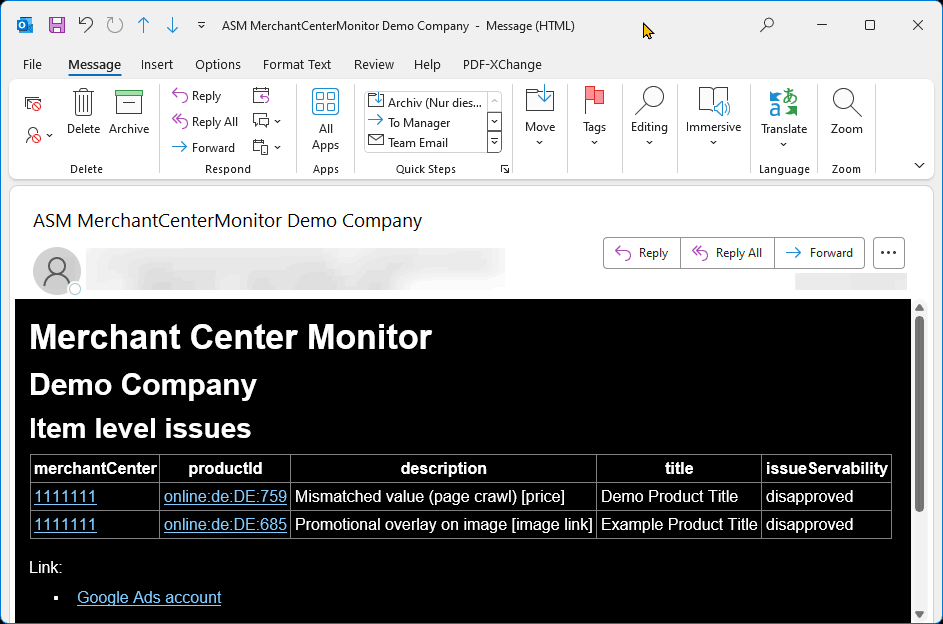Open the Google Ads account link
This screenshot has height=624, width=943.
(x=148, y=597)
